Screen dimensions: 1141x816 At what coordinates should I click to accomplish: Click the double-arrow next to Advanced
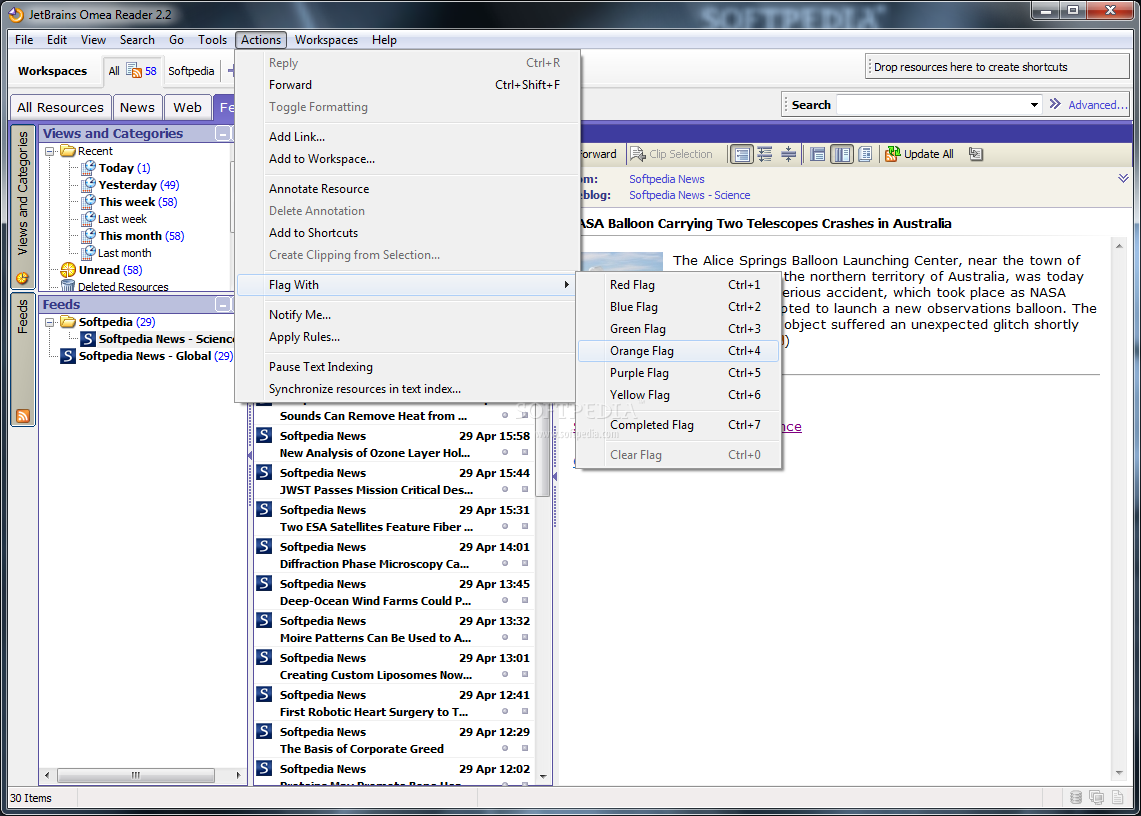[1055, 104]
